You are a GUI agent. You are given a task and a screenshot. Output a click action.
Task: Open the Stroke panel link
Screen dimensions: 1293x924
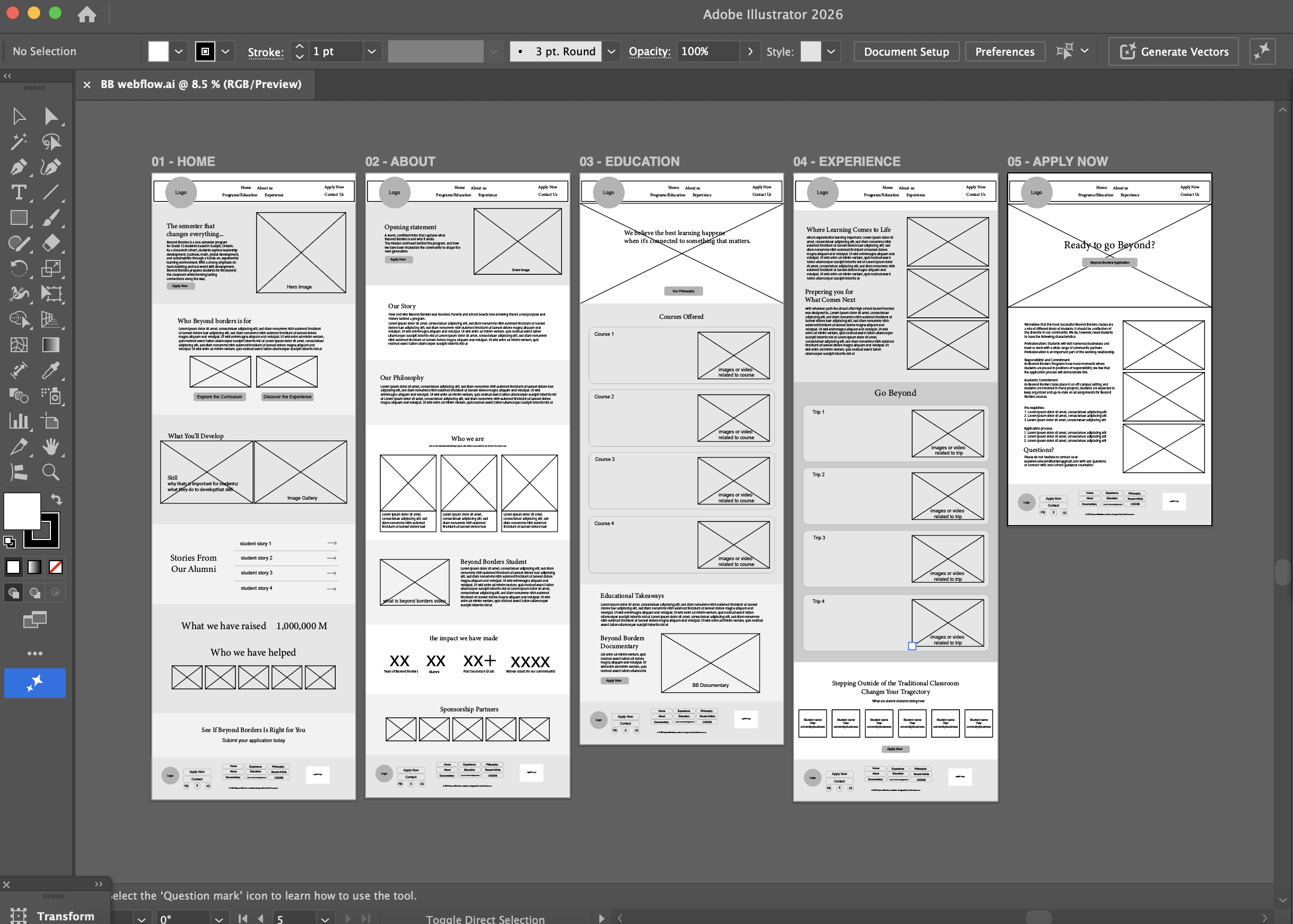click(266, 52)
